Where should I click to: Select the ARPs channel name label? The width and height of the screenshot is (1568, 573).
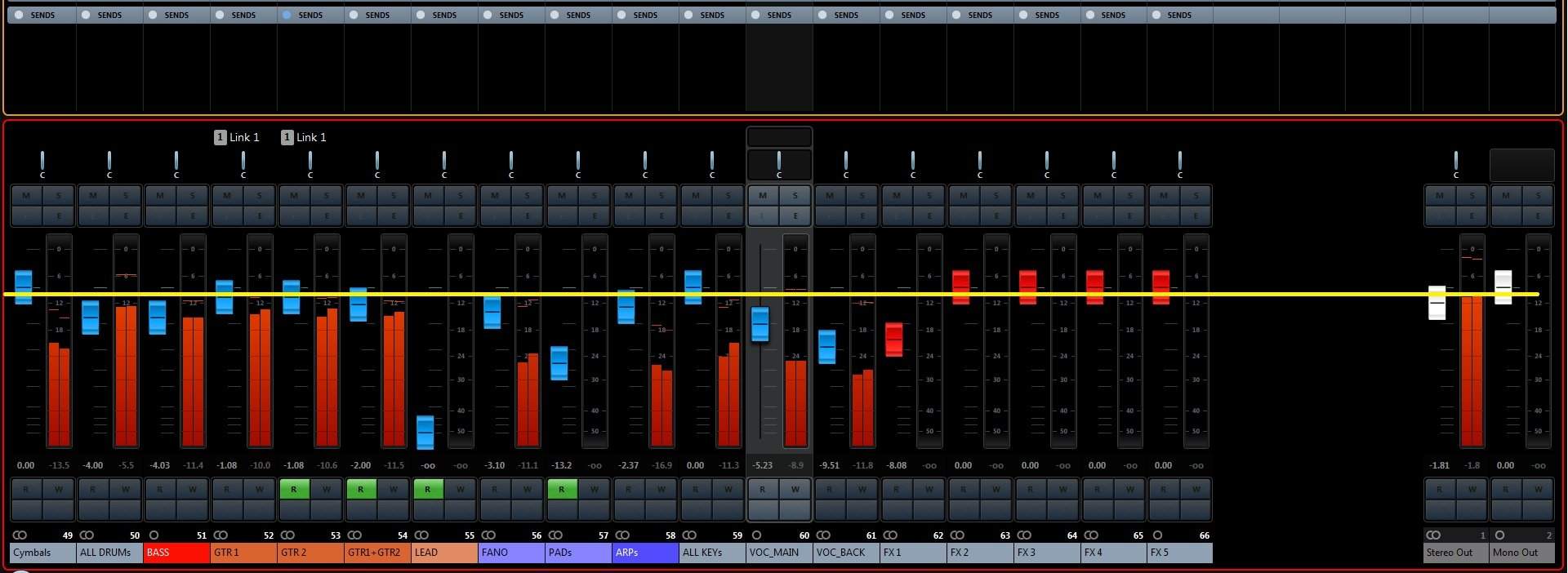[x=644, y=553]
